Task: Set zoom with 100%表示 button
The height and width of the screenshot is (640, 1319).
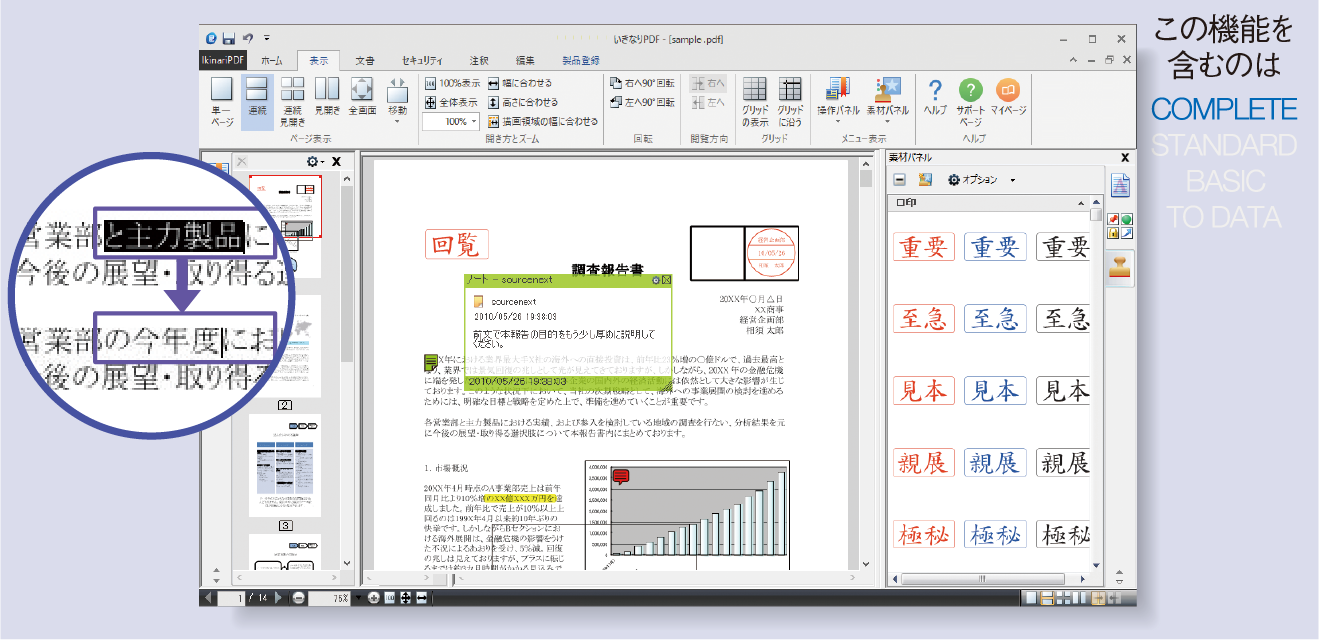Action: click(453, 84)
